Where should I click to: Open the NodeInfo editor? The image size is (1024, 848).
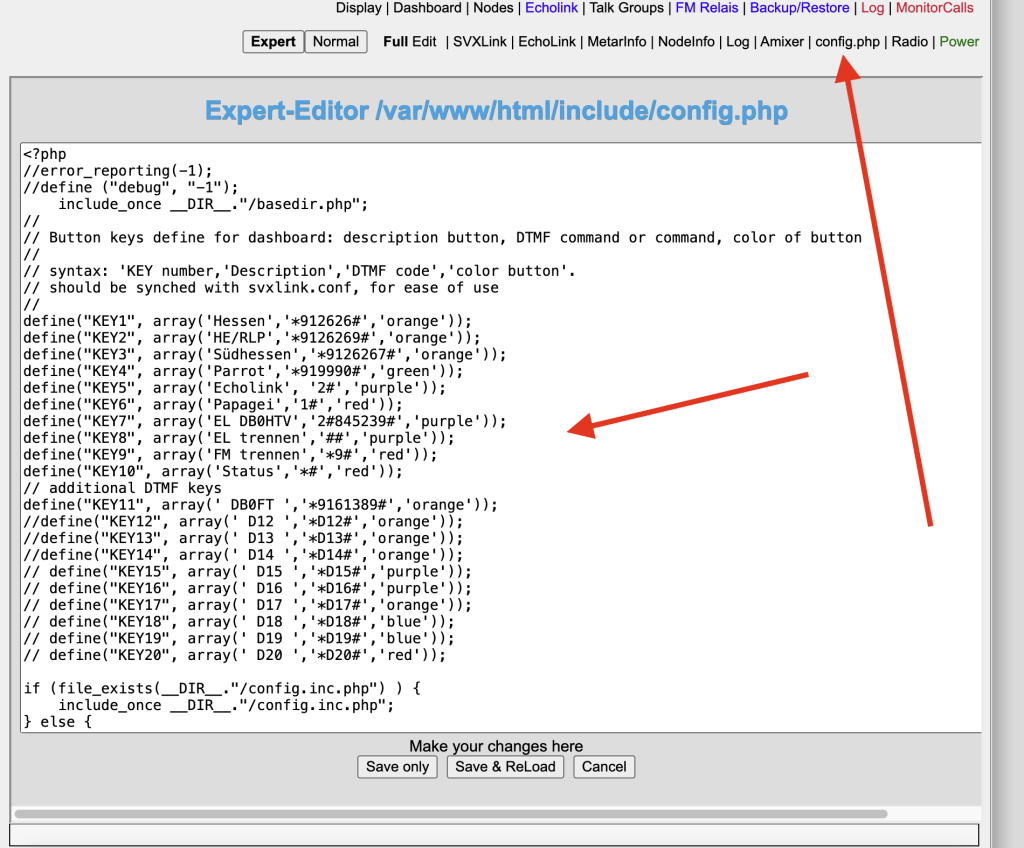(686, 42)
